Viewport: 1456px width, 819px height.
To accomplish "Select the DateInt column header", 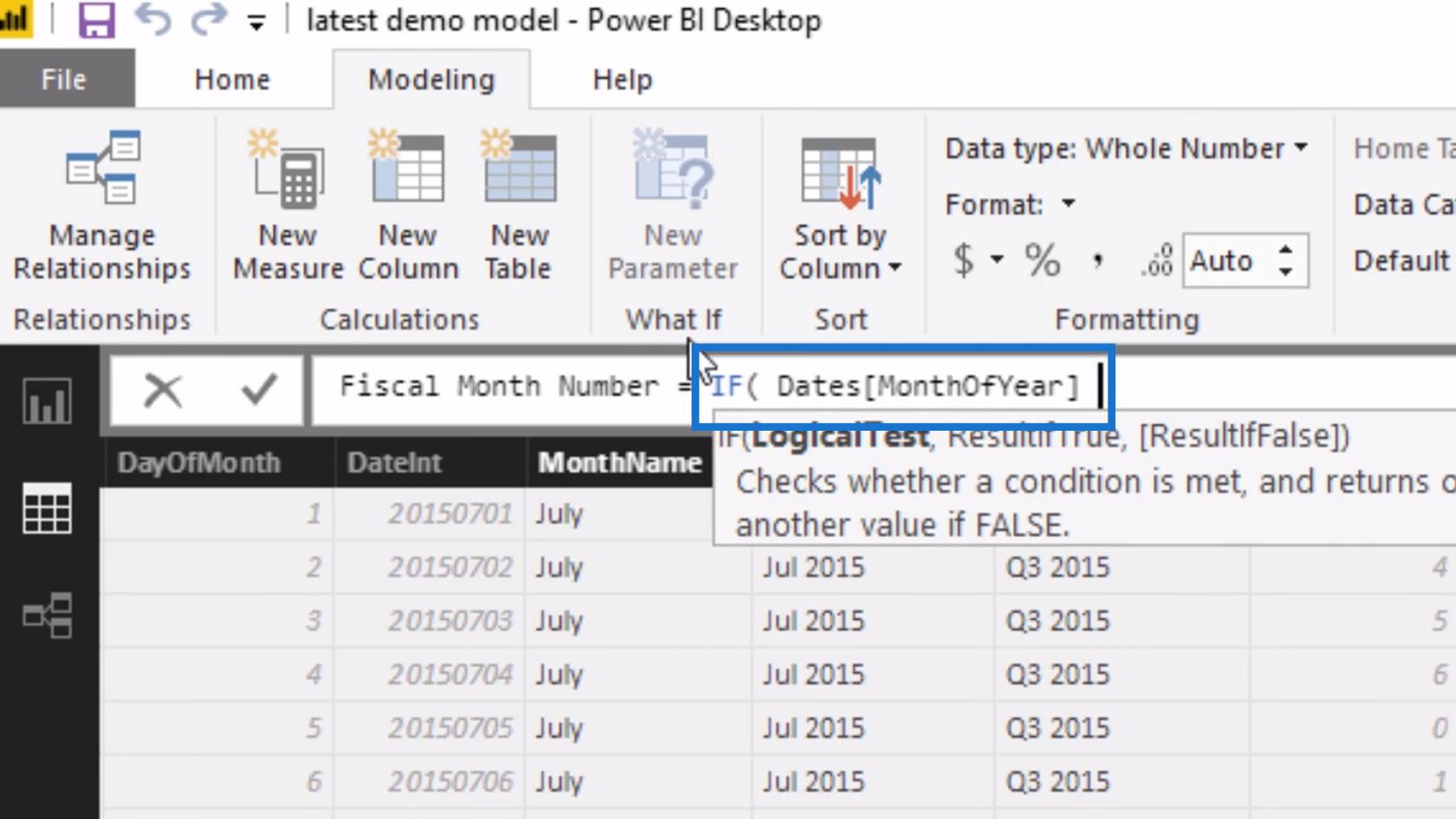I will pos(430,463).
